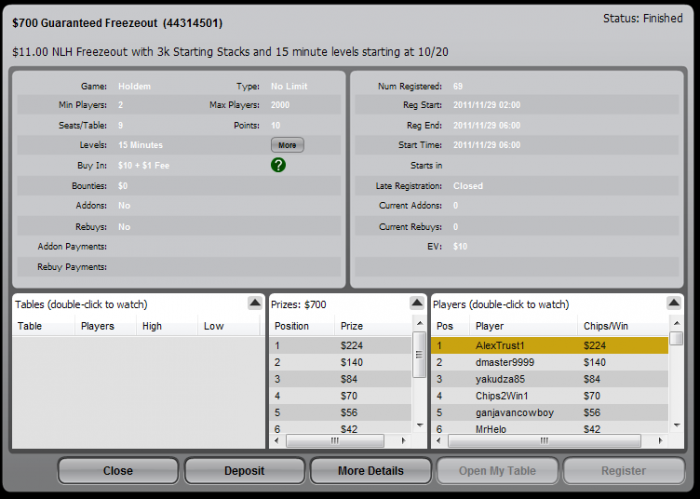Viewport: 700px width, 499px height.
Task: Click scroll left arrow in Prizes list
Action: click(277, 441)
